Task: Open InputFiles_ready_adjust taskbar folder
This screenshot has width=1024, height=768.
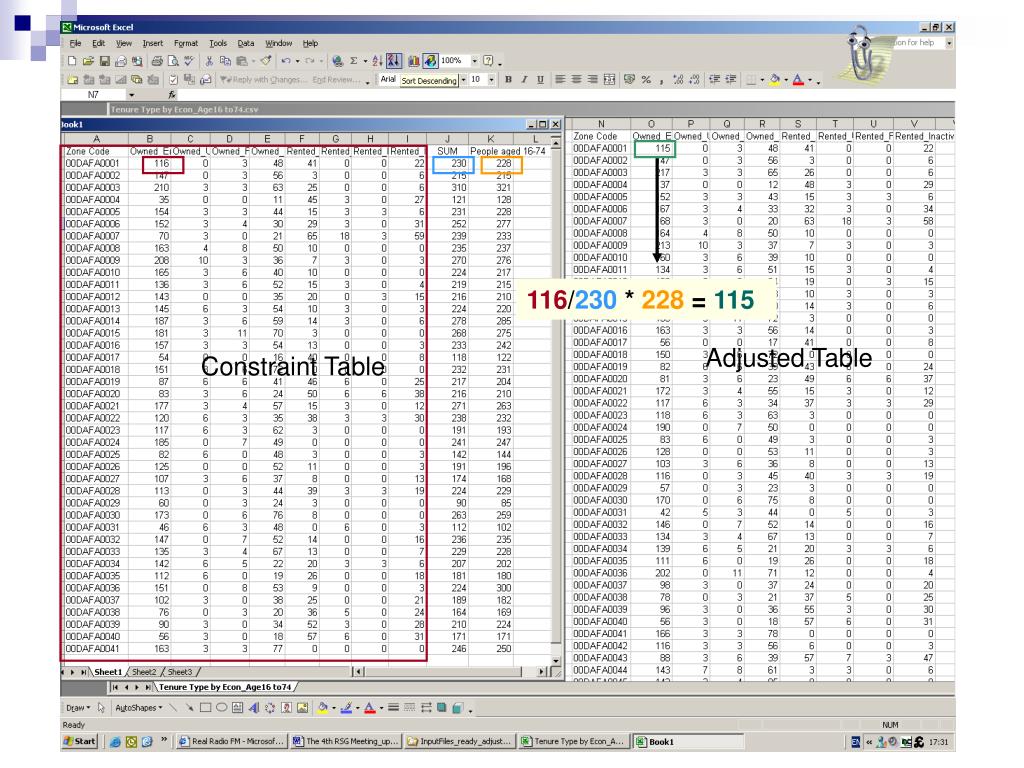Action: [x=459, y=742]
